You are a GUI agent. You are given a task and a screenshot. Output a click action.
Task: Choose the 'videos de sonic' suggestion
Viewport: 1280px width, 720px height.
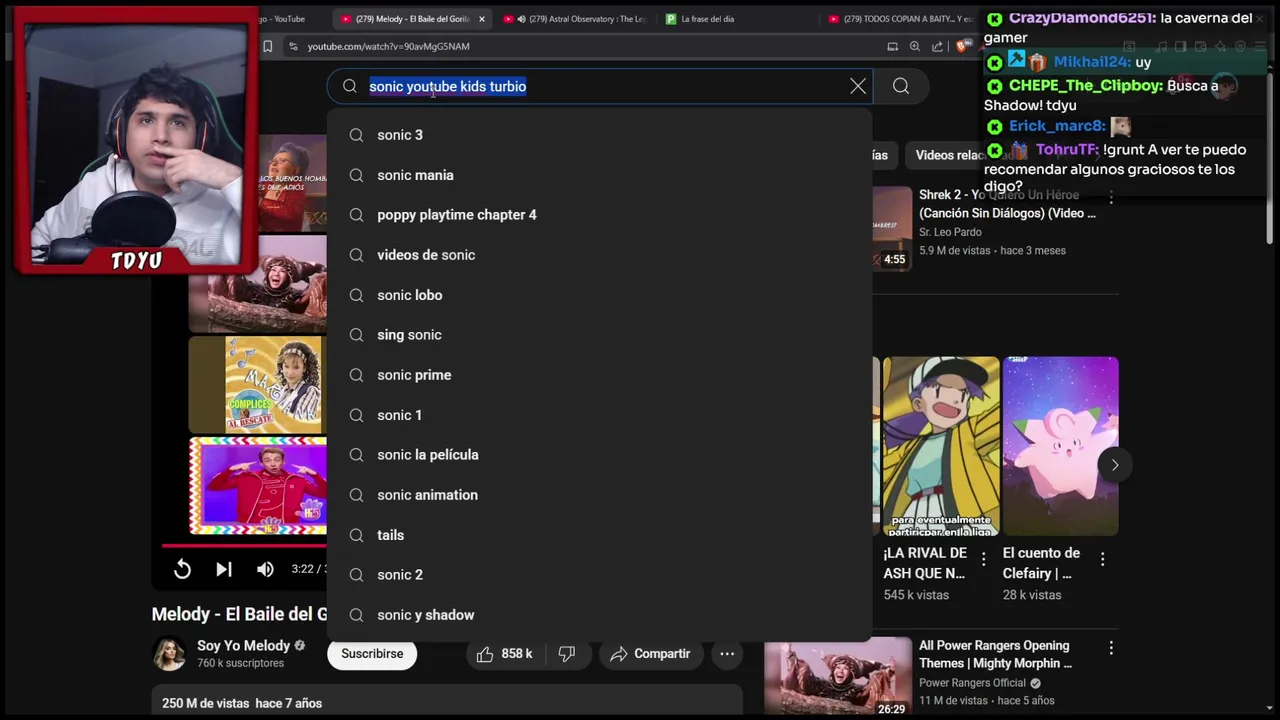[599, 255]
